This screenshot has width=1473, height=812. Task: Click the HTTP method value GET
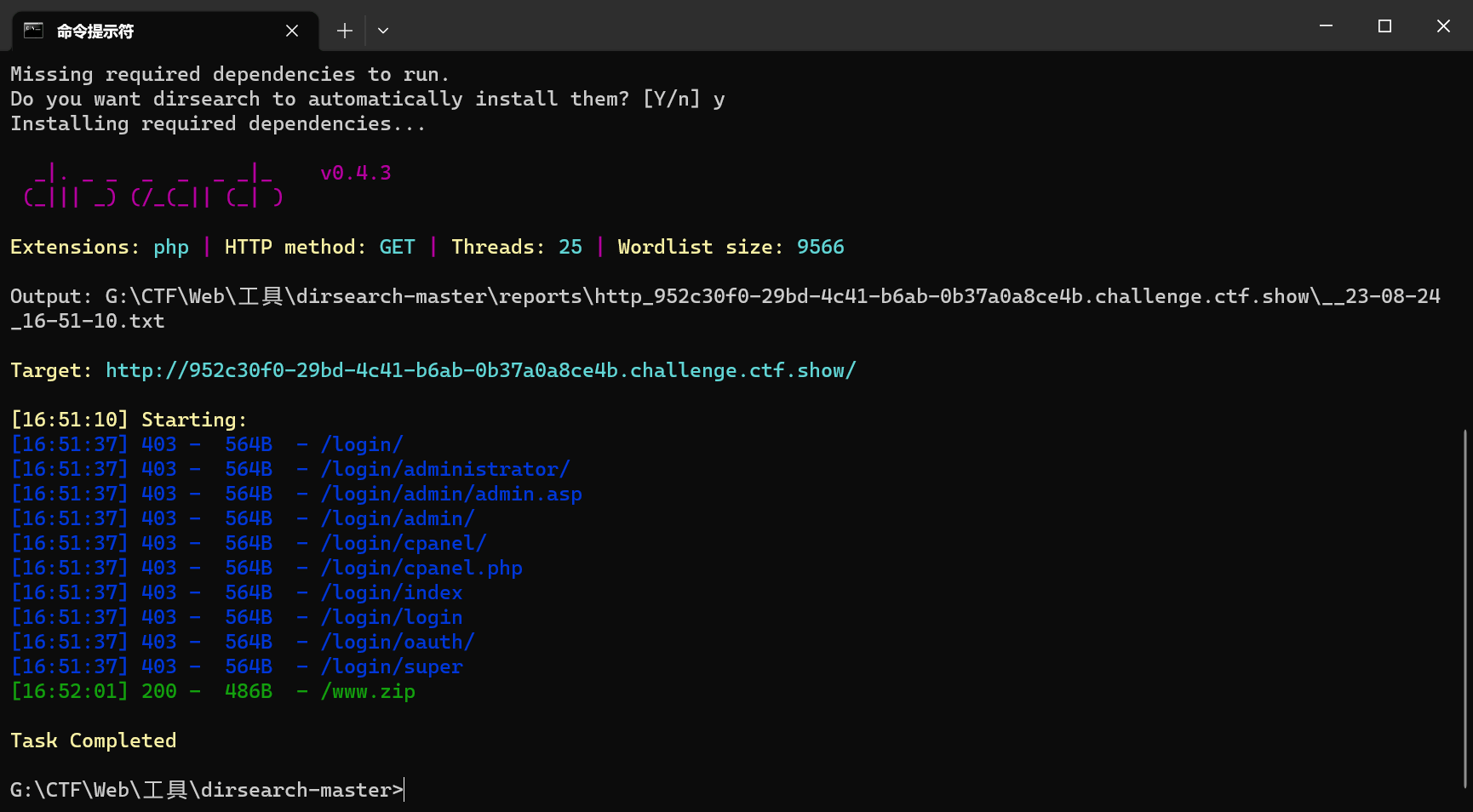click(398, 247)
